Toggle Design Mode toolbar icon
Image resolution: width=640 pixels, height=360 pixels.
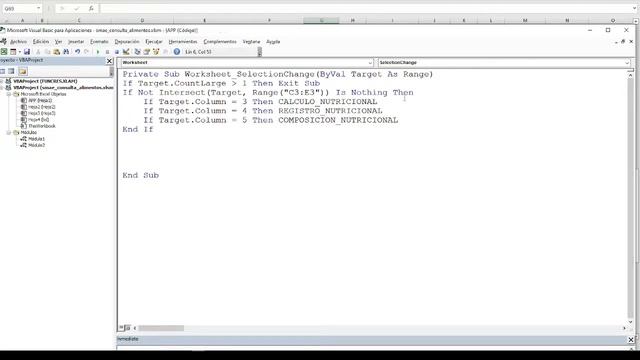(126, 52)
